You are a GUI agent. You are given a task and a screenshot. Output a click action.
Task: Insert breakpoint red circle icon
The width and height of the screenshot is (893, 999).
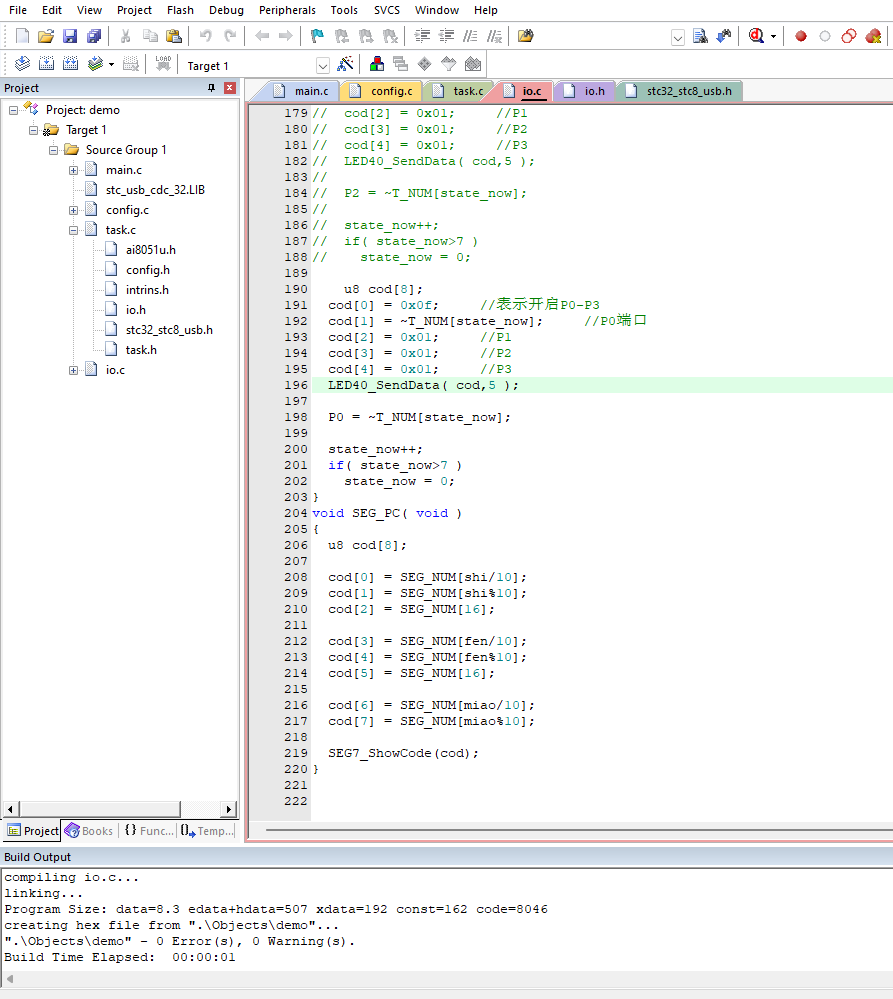801,36
